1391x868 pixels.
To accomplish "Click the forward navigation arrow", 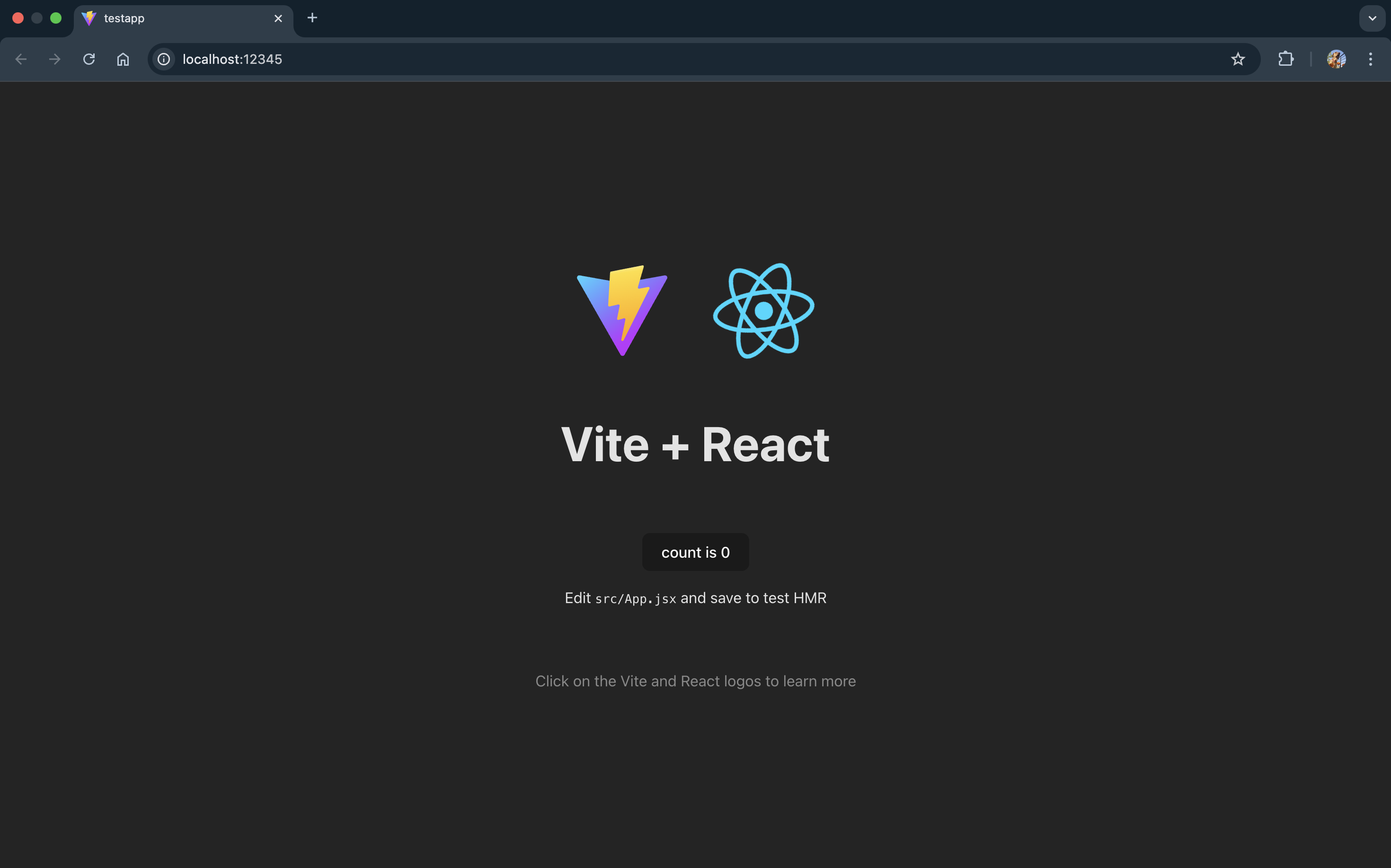I will pos(54,59).
